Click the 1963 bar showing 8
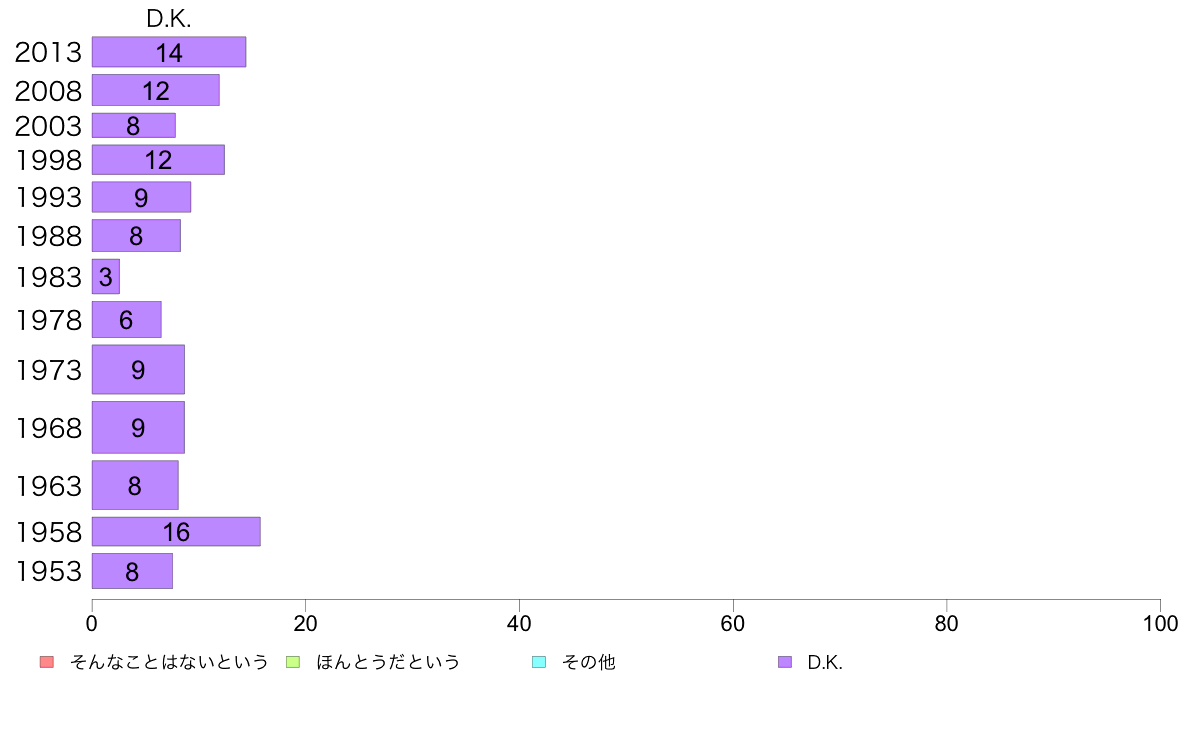 136,485
